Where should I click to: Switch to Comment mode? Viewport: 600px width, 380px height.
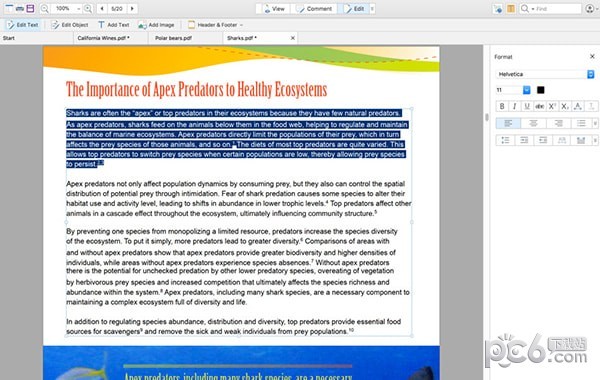pyautogui.click(x=315, y=8)
